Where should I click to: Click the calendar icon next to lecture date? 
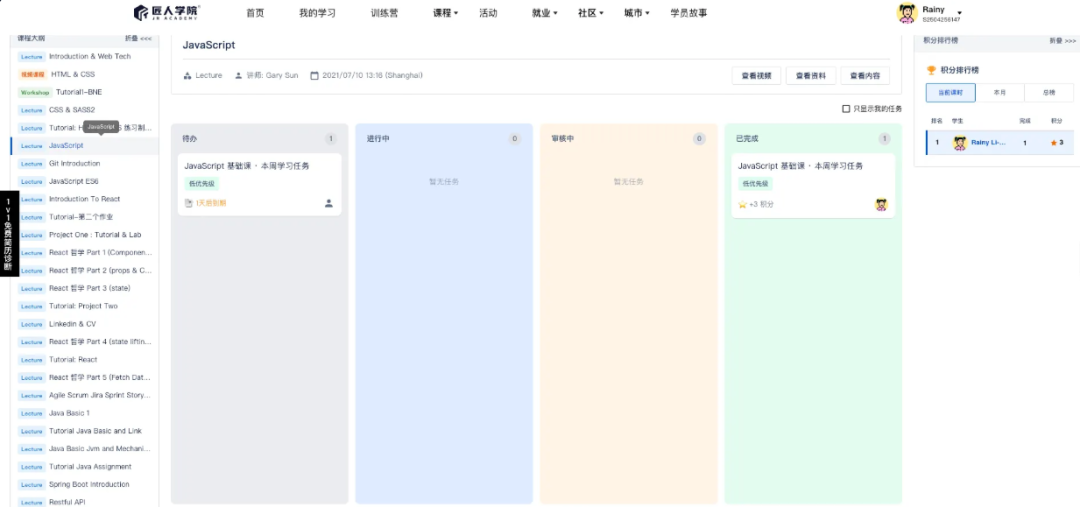(314, 76)
